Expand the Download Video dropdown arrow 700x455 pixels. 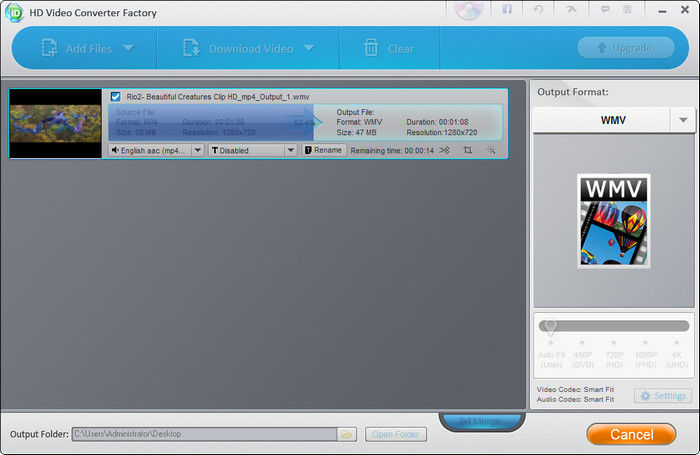(x=309, y=47)
